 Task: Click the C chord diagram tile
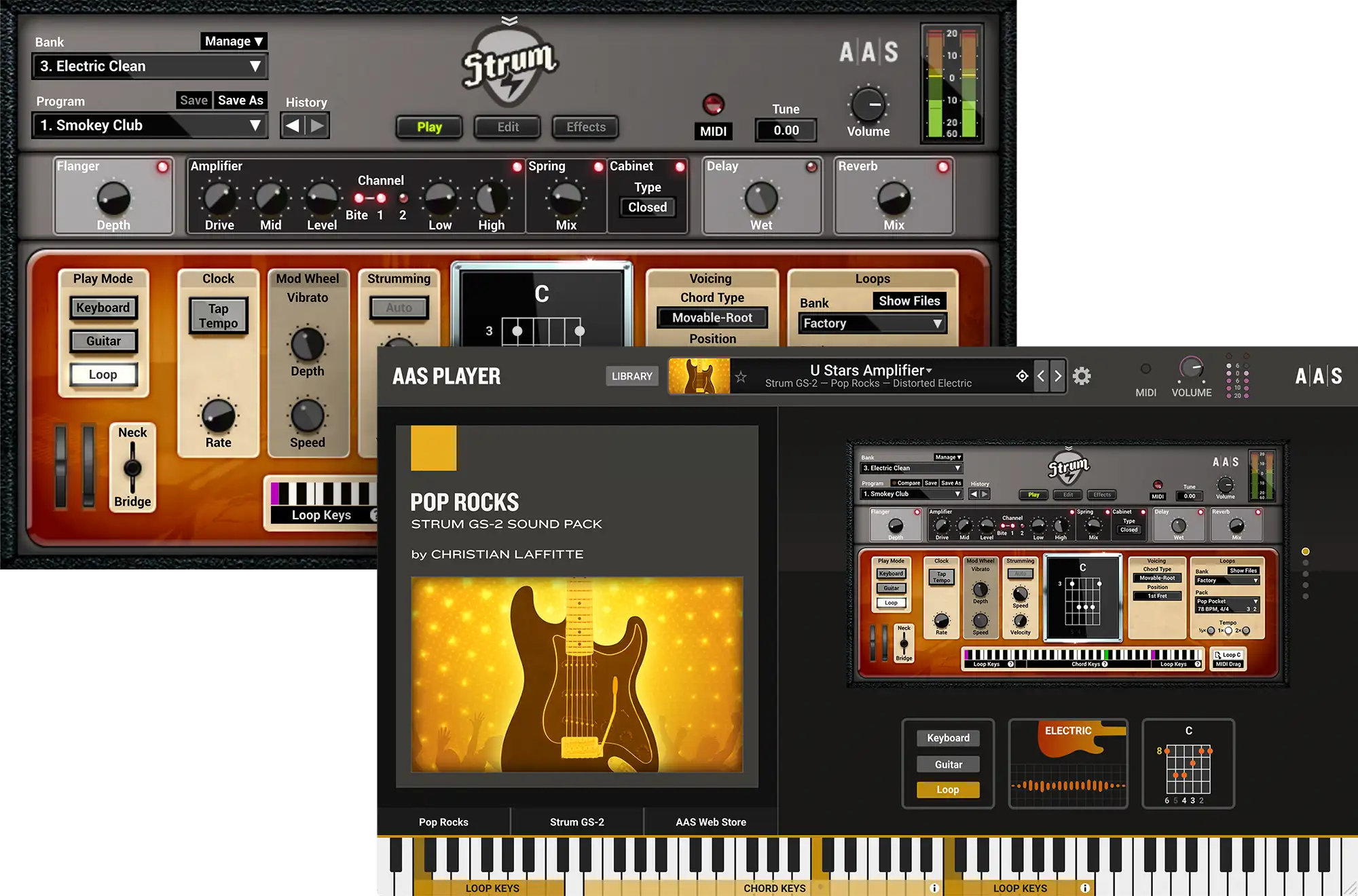pyautogui.click(x=1188, y=764)
